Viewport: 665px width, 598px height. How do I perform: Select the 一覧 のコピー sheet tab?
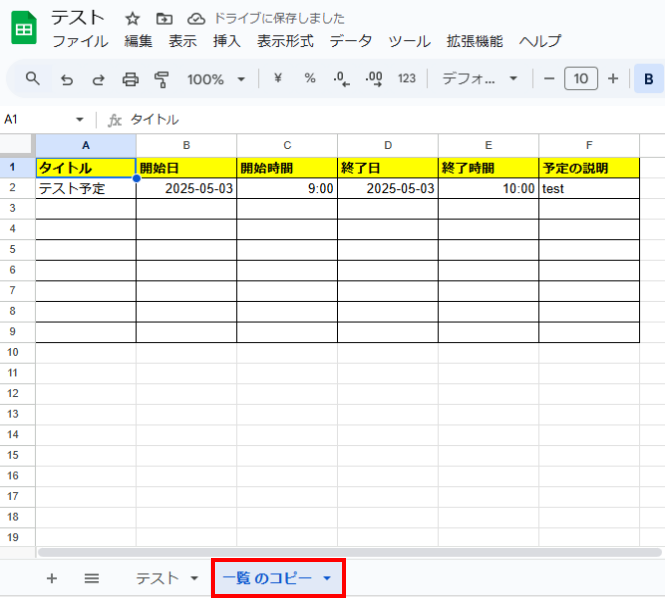coord(267,578)
